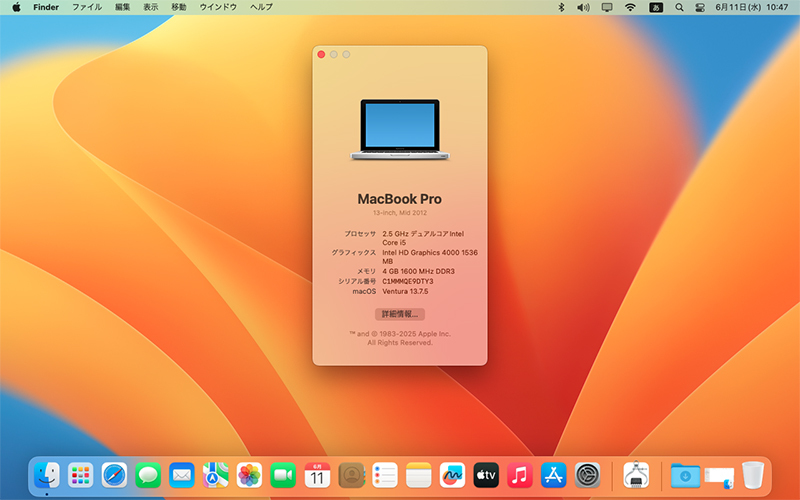Open the 表示 menu
Viewport: 800px width, 500px height.
pos(151,7)
